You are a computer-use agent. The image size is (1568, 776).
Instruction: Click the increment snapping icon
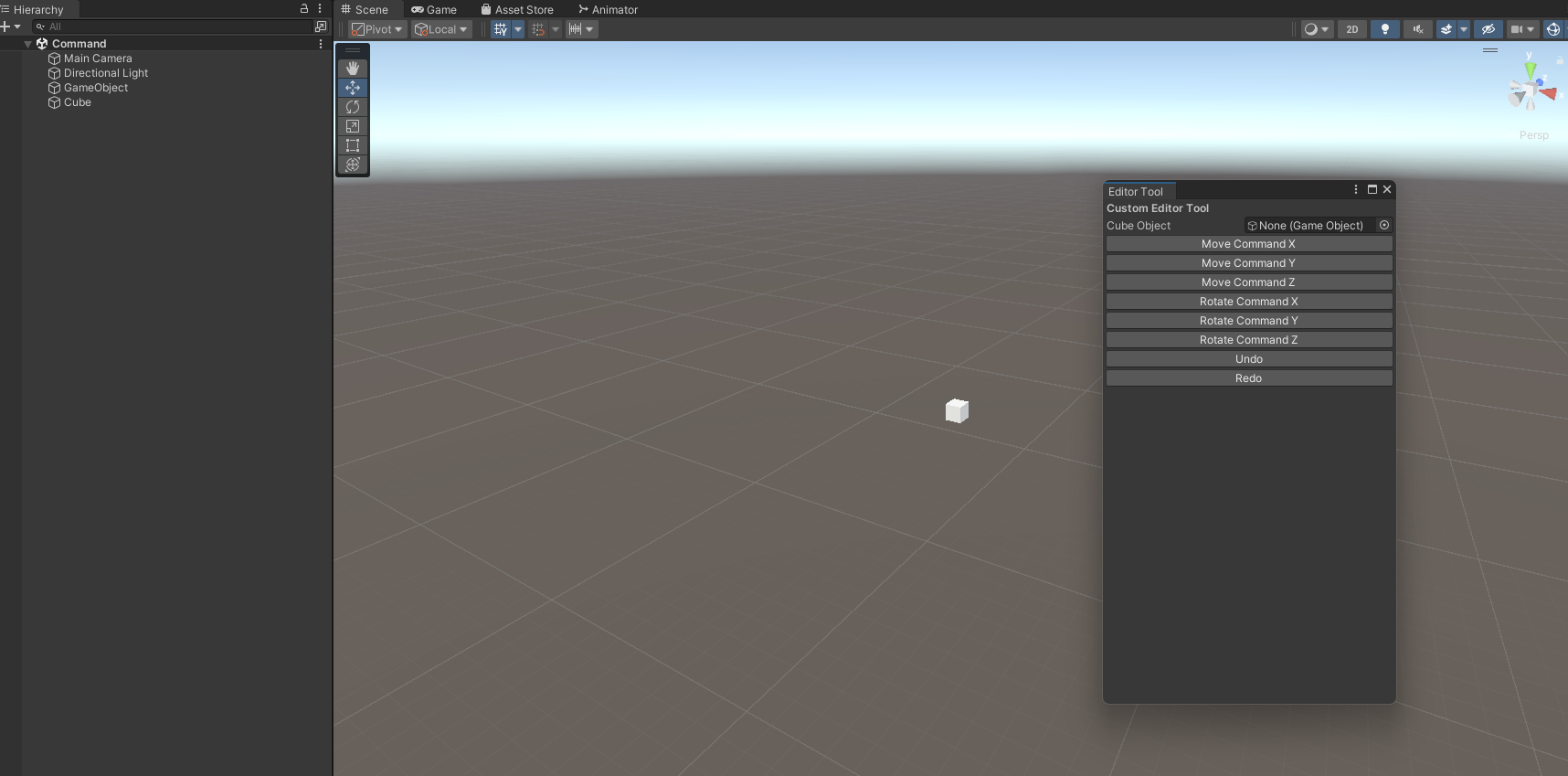(575, 29)
